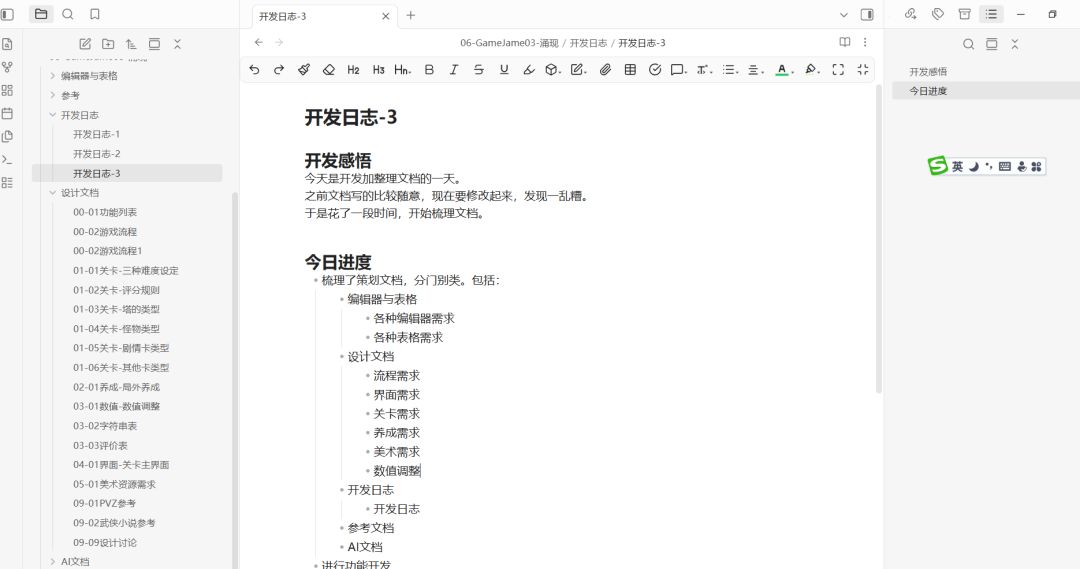Click 开发日志 in breadcrumb path
Image resolution: width=1080 pixels, height=569 pixels.
(588, 43)
